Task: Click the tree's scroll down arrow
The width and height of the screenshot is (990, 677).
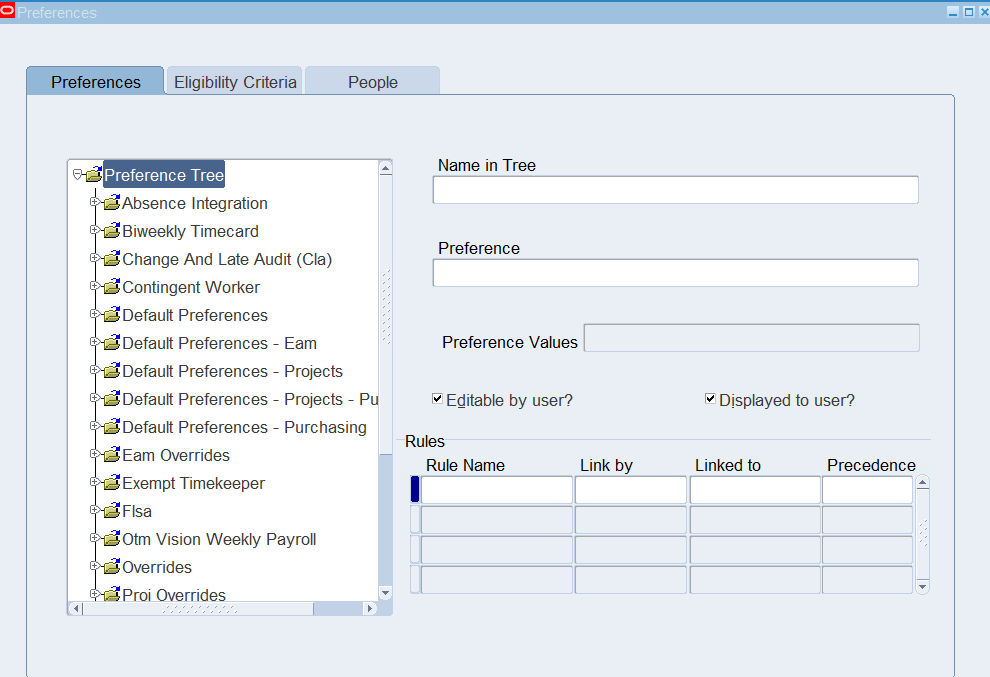Action: 385,590
